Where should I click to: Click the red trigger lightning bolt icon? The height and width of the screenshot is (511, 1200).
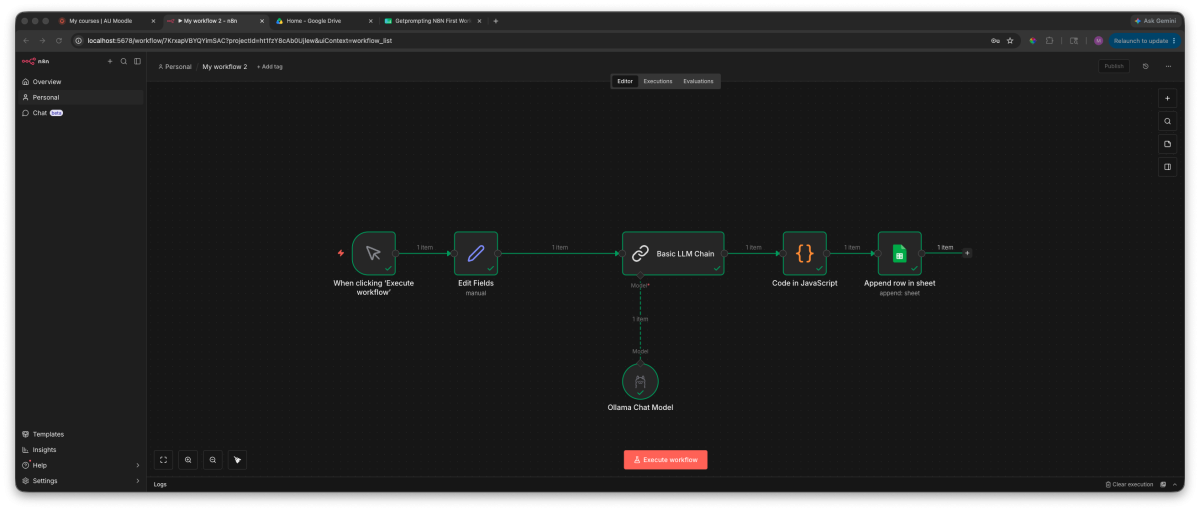341,253
